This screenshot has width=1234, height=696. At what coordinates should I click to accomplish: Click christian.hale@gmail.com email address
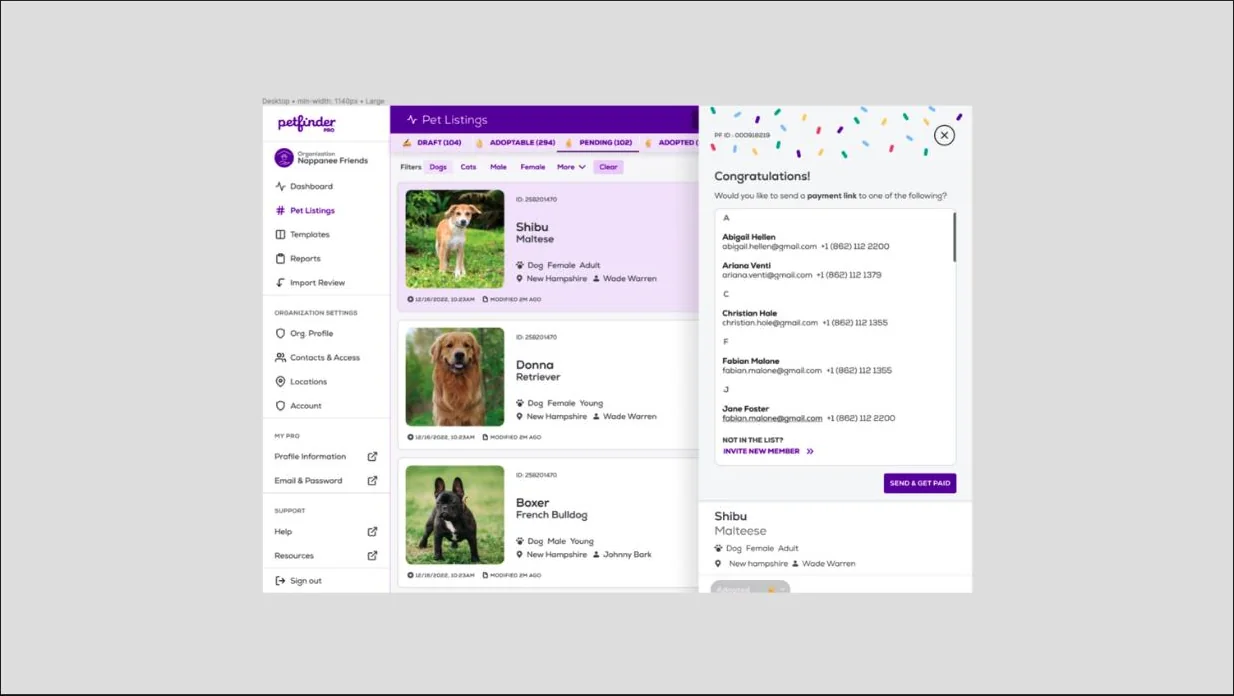pos(770,323)
